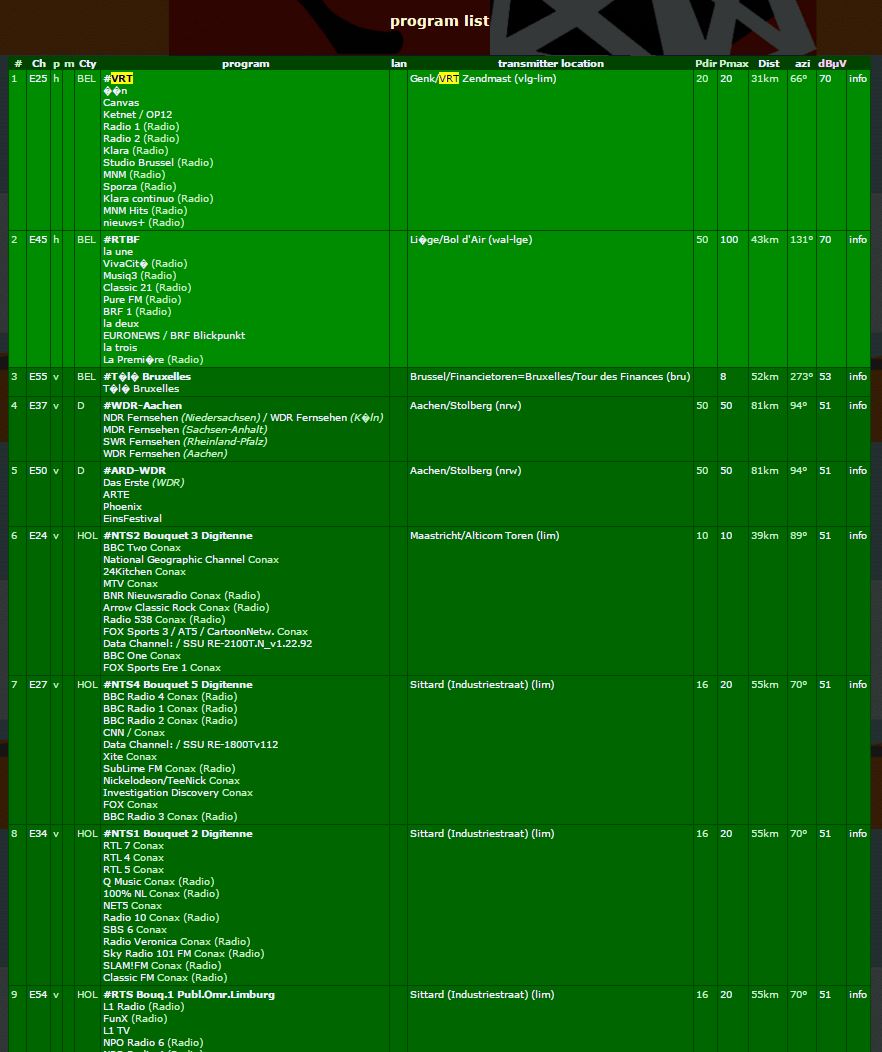This screenshot has height=1052, width=882.
Task: Select the '#RTBF' multiplex name
Action: click(x=121, y=240)
